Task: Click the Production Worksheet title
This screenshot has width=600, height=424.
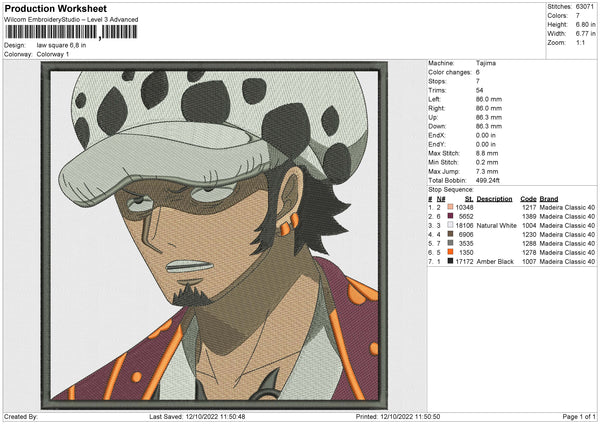Action: (55, 8)
